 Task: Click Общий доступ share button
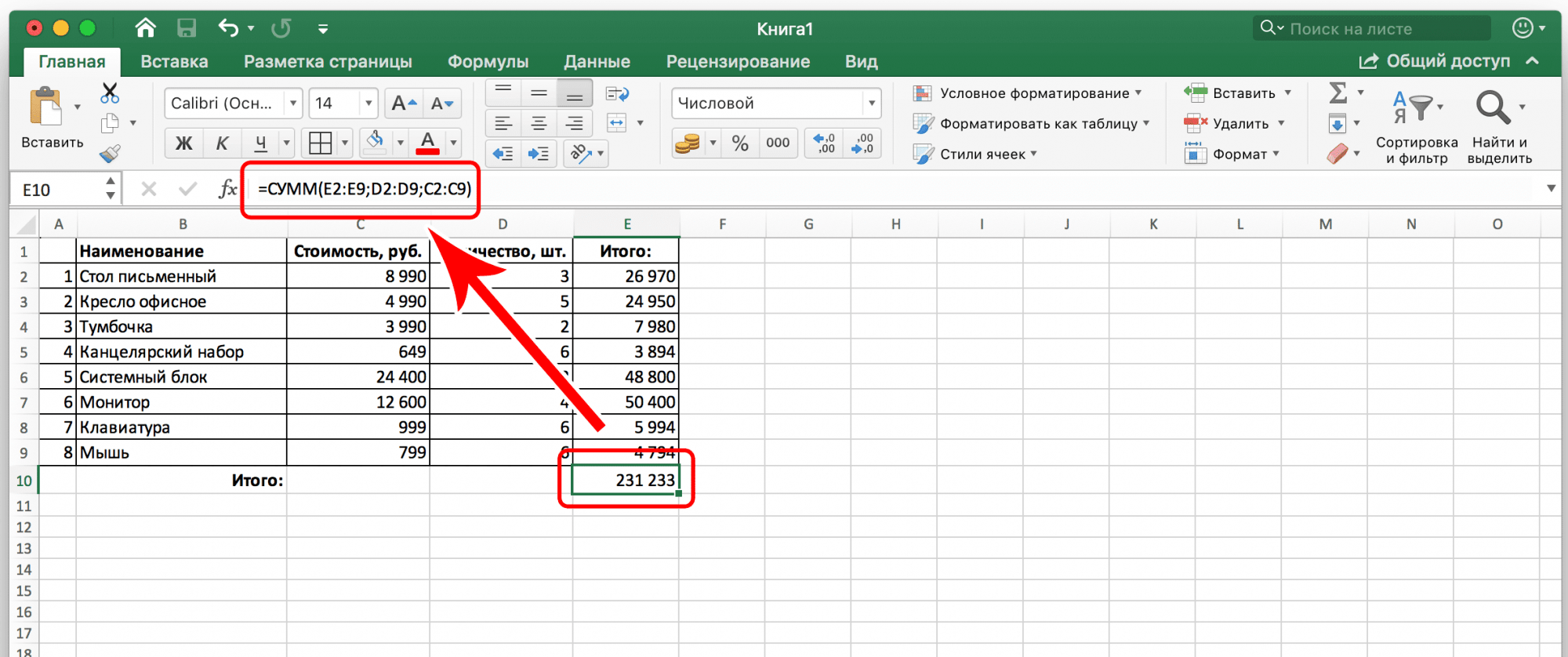[1435, 61]
